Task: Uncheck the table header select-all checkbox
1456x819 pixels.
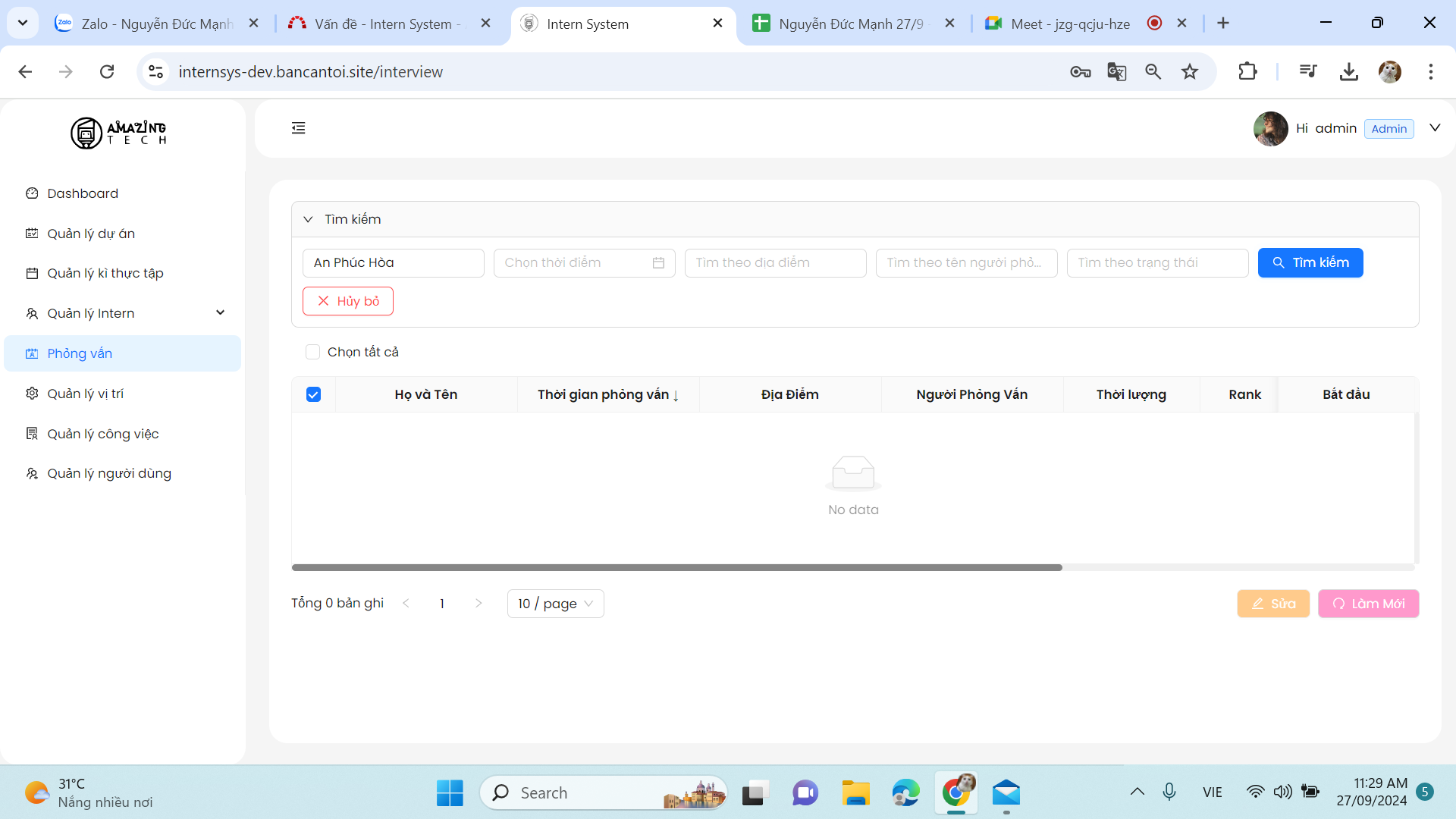Action: (x=313, y=394)
